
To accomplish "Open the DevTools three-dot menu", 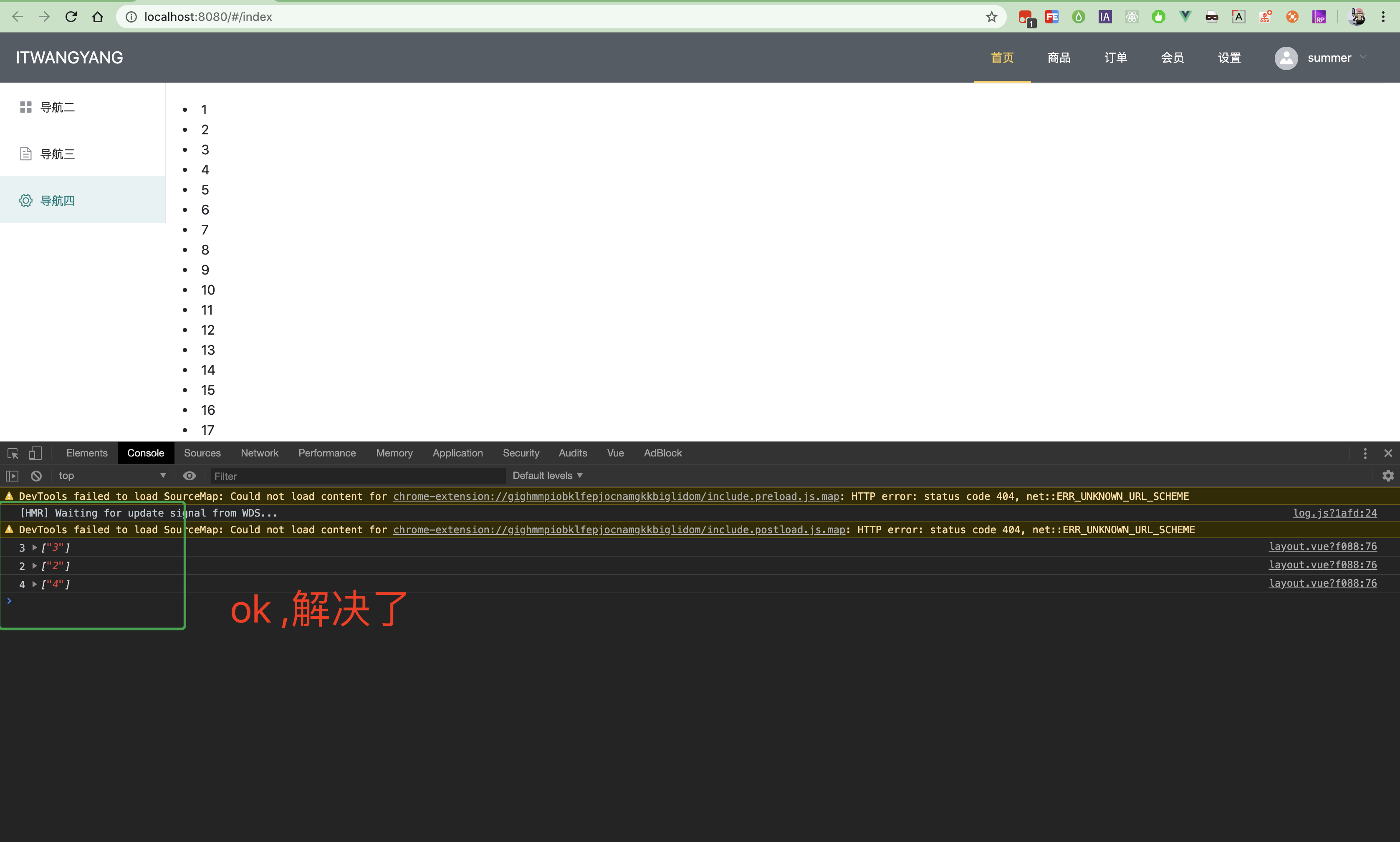I will (1365, 454).
